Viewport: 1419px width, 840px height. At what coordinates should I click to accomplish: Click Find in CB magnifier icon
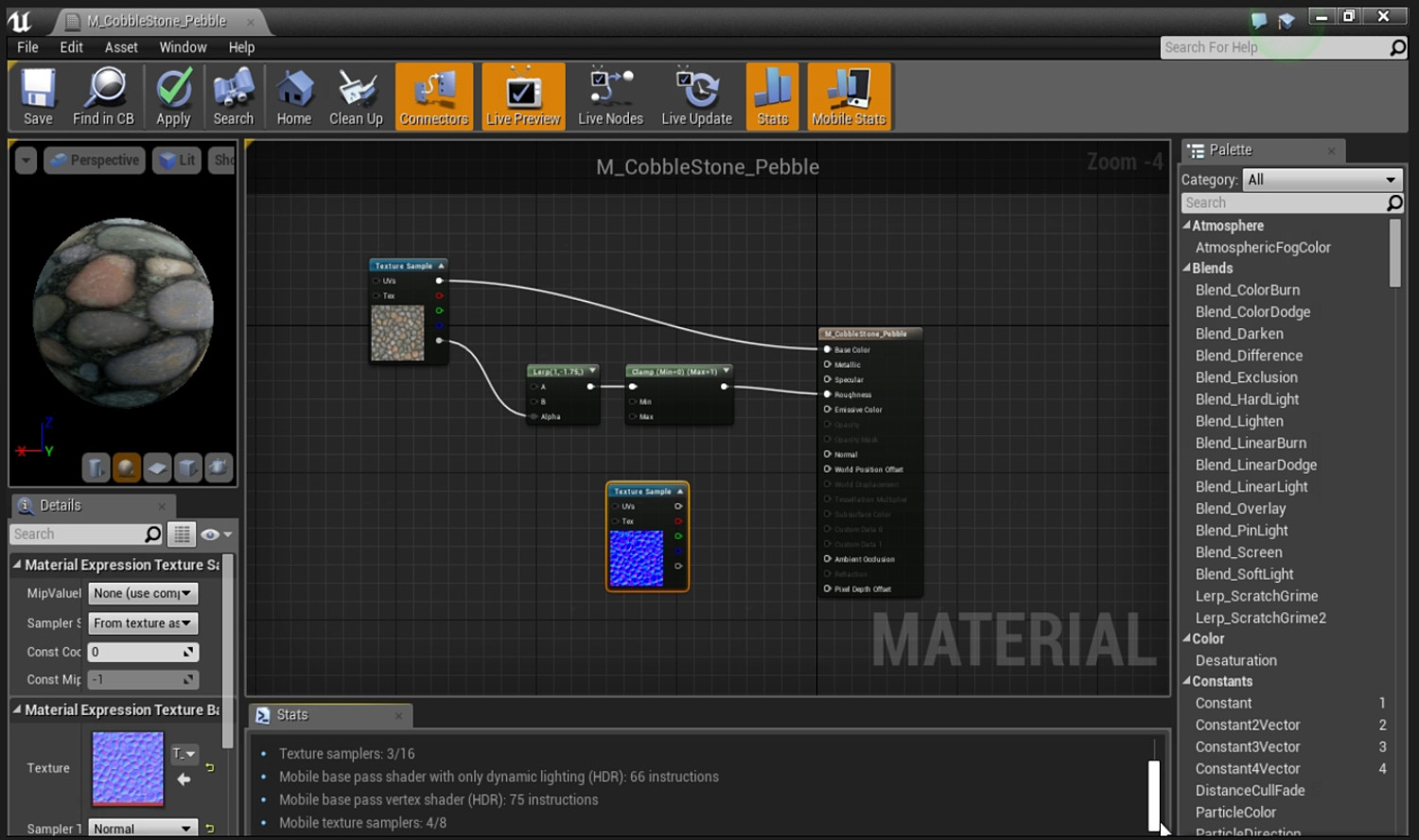click(x=103, y=96)
